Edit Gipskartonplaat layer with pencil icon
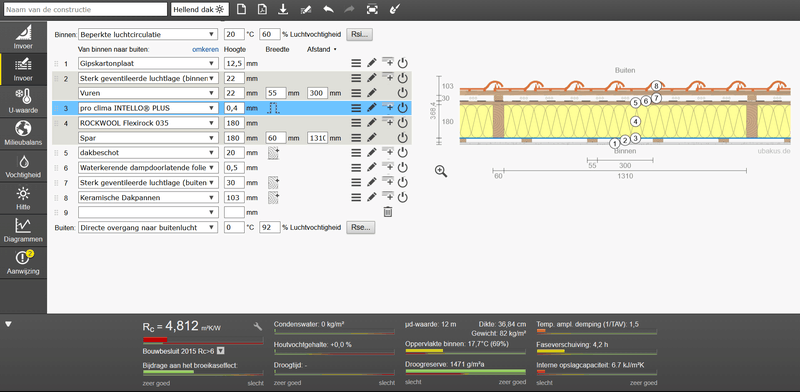 tap(371, 63)
